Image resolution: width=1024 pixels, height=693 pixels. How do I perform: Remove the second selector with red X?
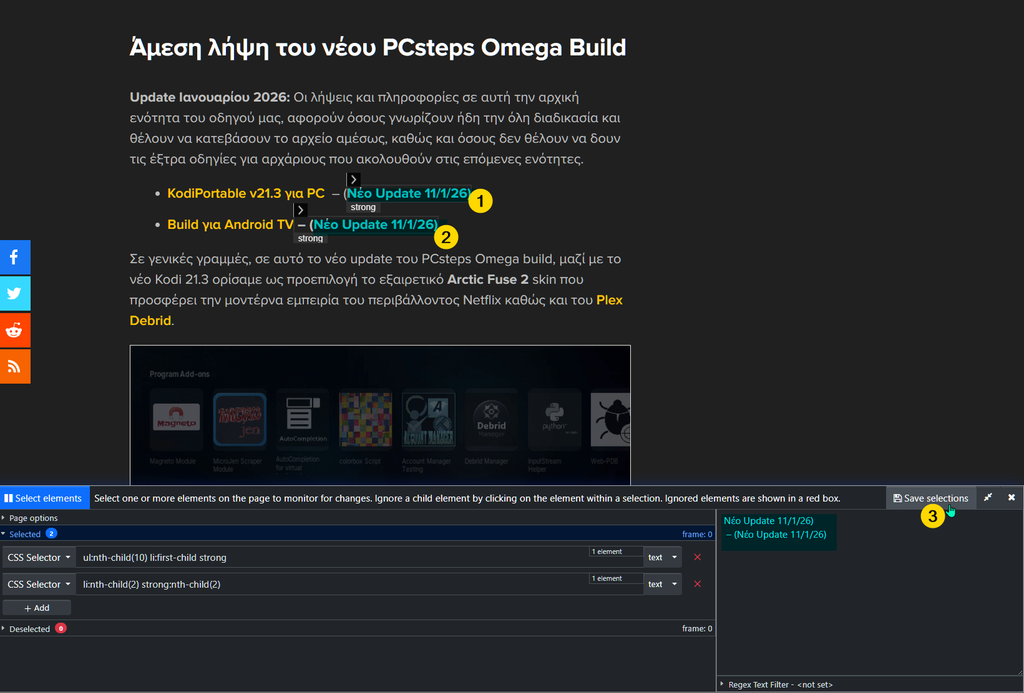(697, 584)
